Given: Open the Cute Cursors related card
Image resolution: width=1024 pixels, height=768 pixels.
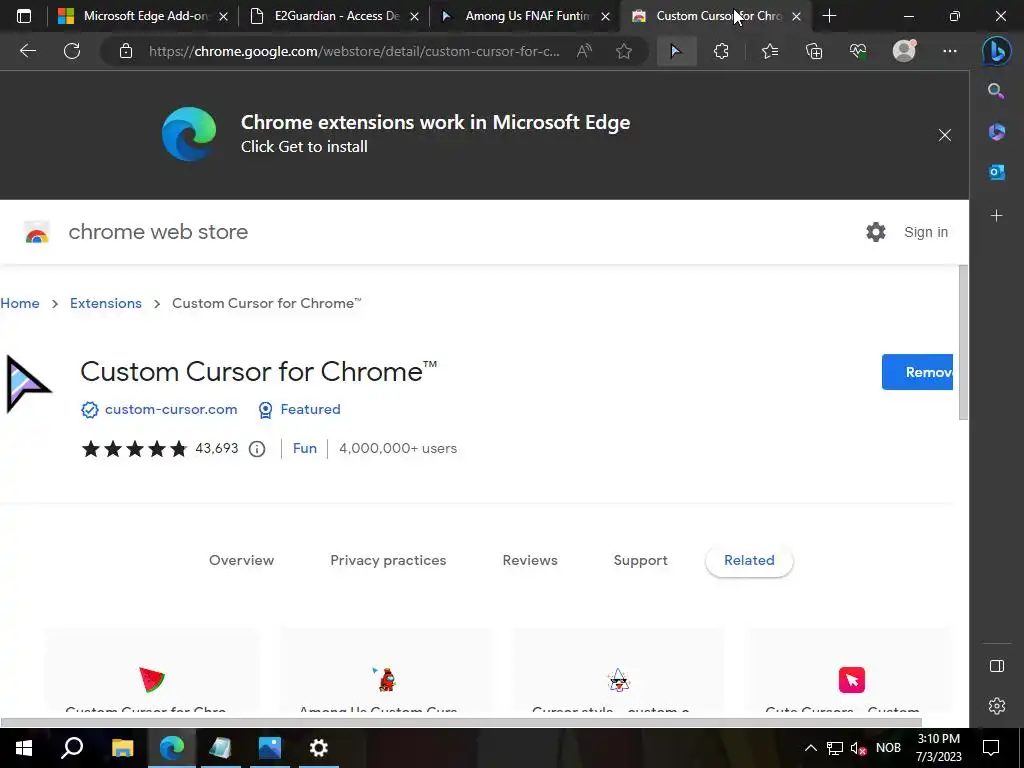Looking at the screenshot, I should click(x=850, y=670).
